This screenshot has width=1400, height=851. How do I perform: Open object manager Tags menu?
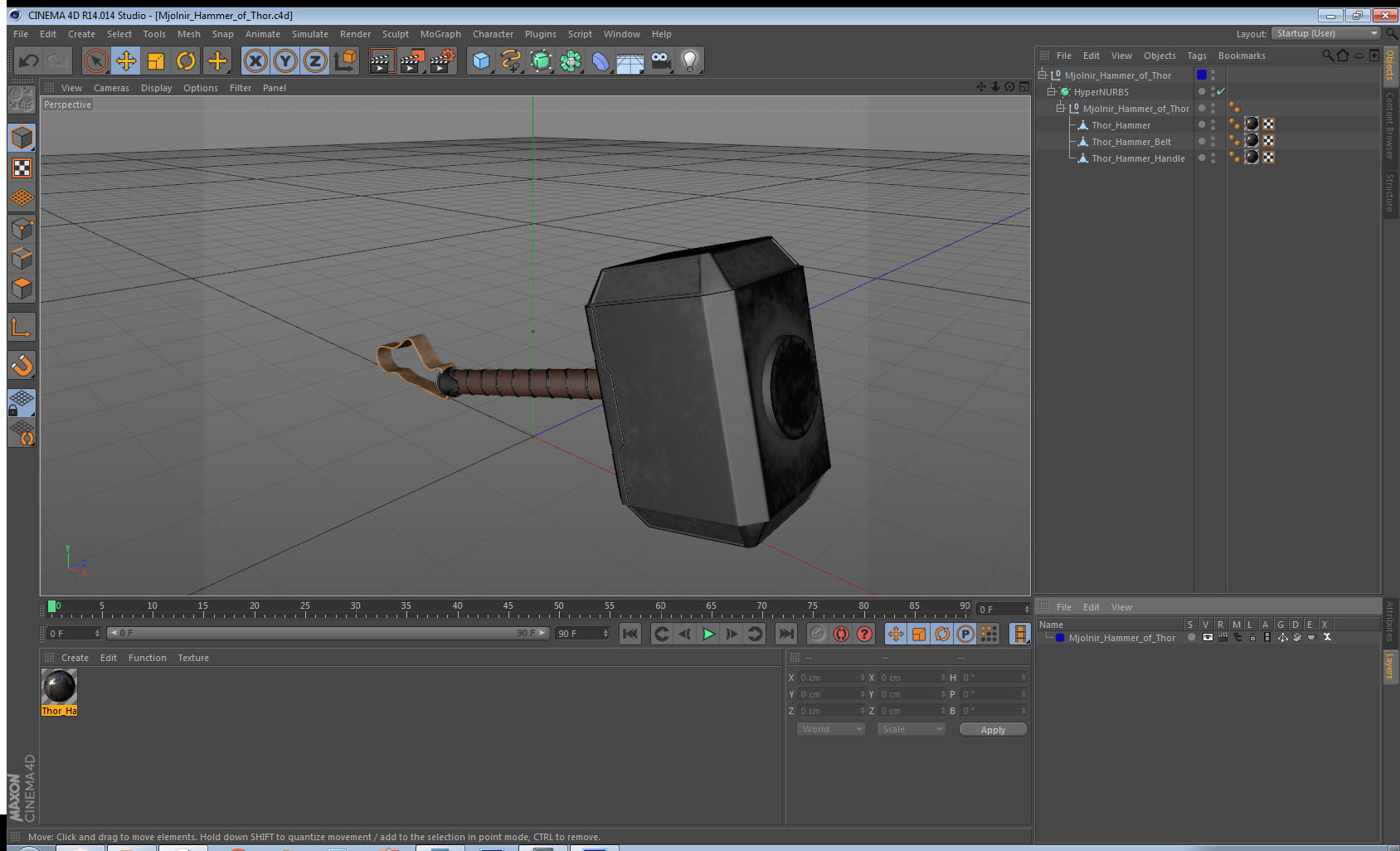[1196, 56]
